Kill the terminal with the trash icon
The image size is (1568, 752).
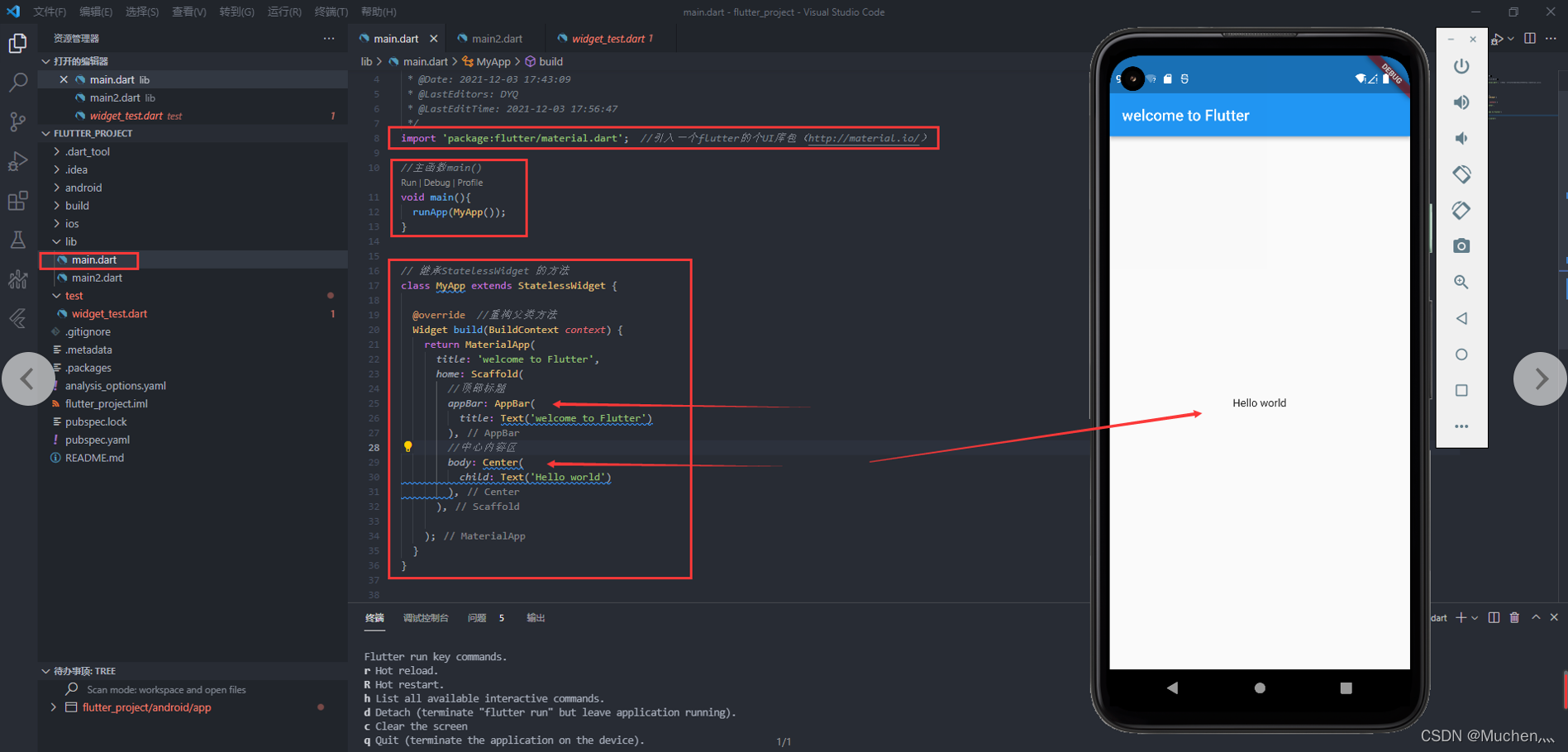pos(1514,617)
